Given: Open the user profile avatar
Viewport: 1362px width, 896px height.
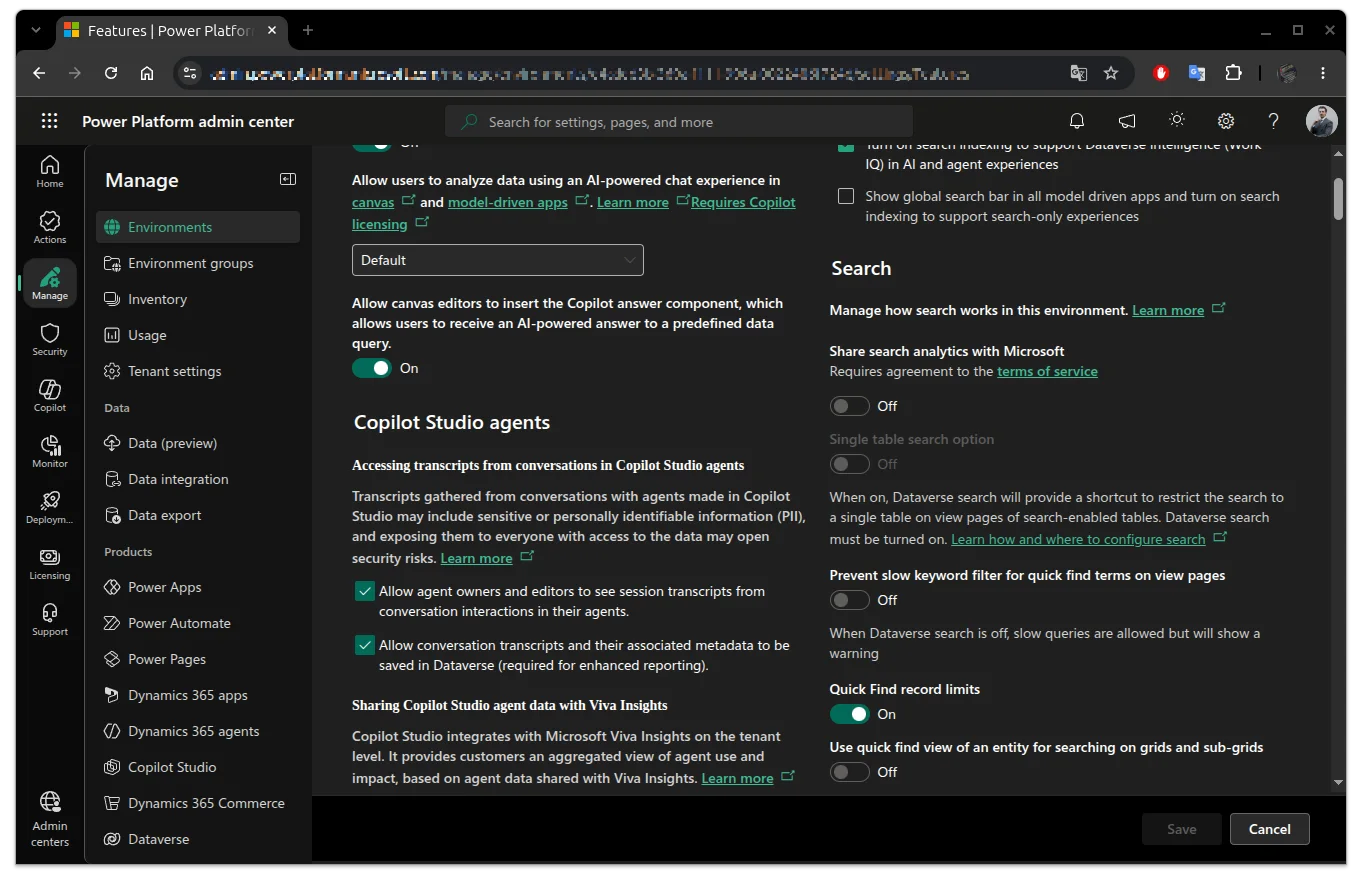Looking at the screenshot, I should [x=1321, y=121].
